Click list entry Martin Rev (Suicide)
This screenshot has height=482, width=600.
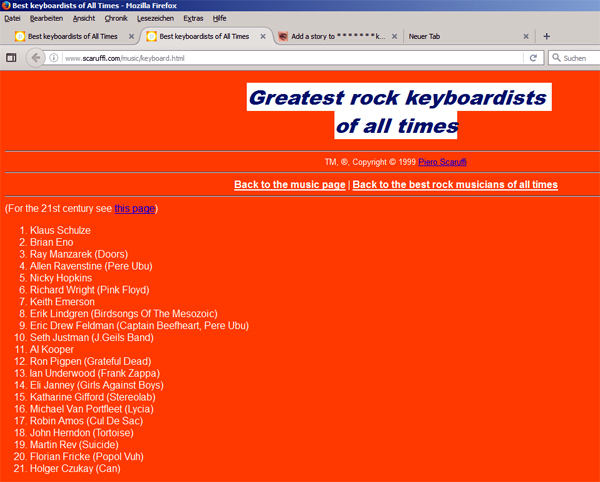(74, 445)
